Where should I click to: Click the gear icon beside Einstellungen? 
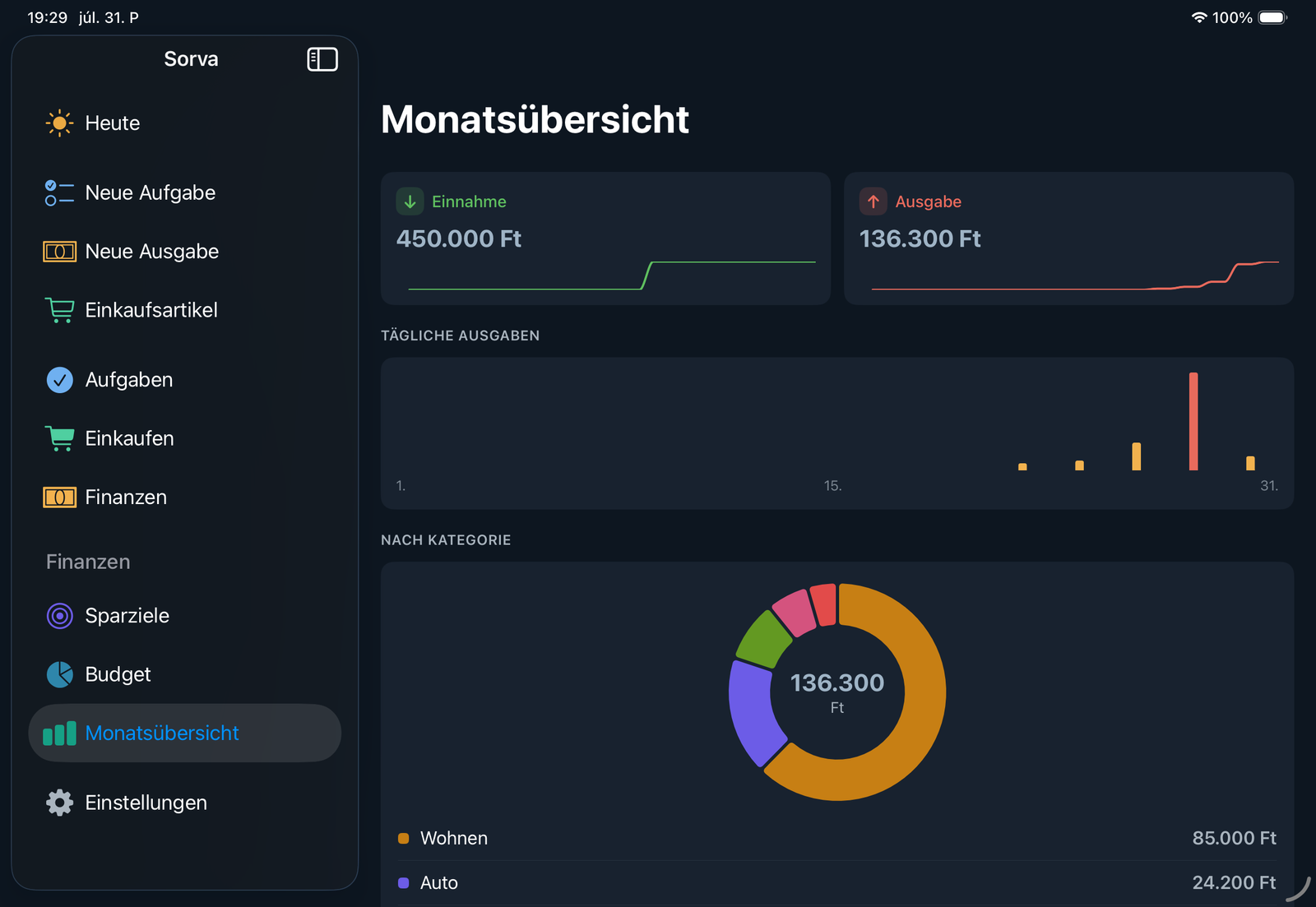[x=59, y=803]
